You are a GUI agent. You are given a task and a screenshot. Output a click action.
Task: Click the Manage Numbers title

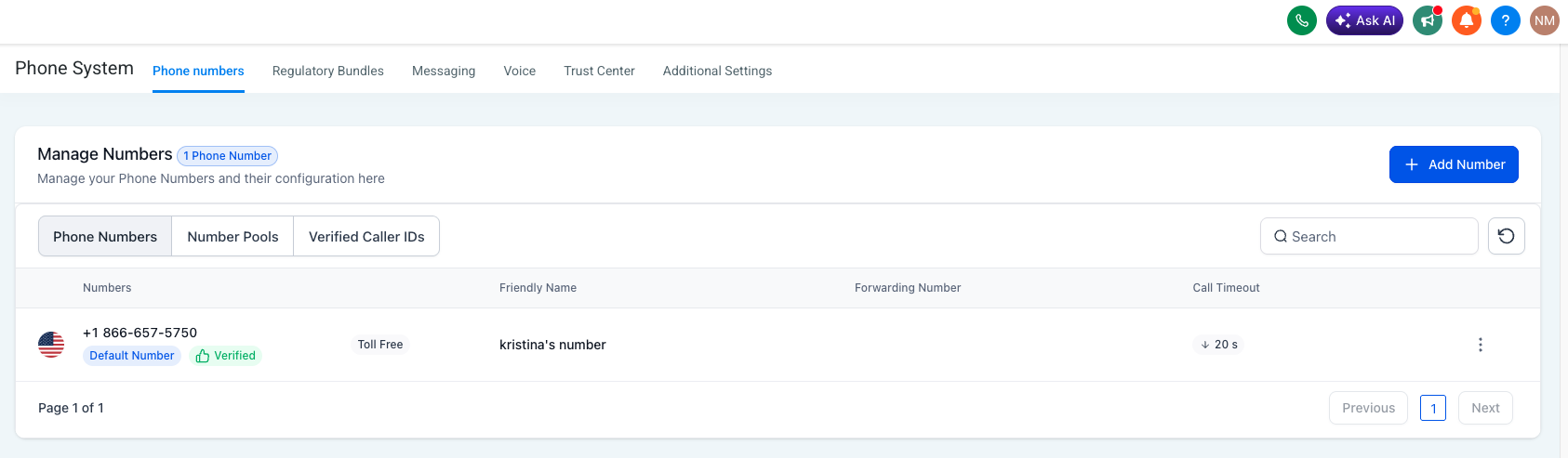tap(105, 154)
